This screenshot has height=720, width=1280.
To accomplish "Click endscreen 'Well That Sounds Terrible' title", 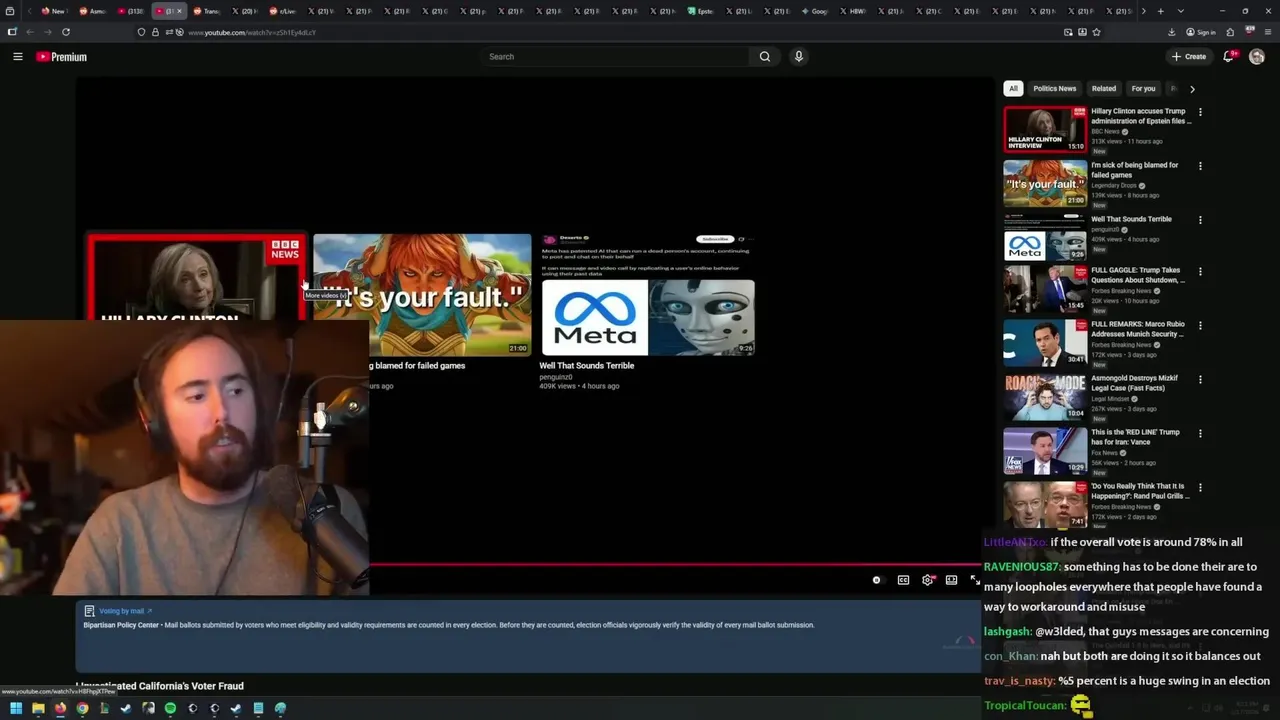I will click(x=587, y=366).
